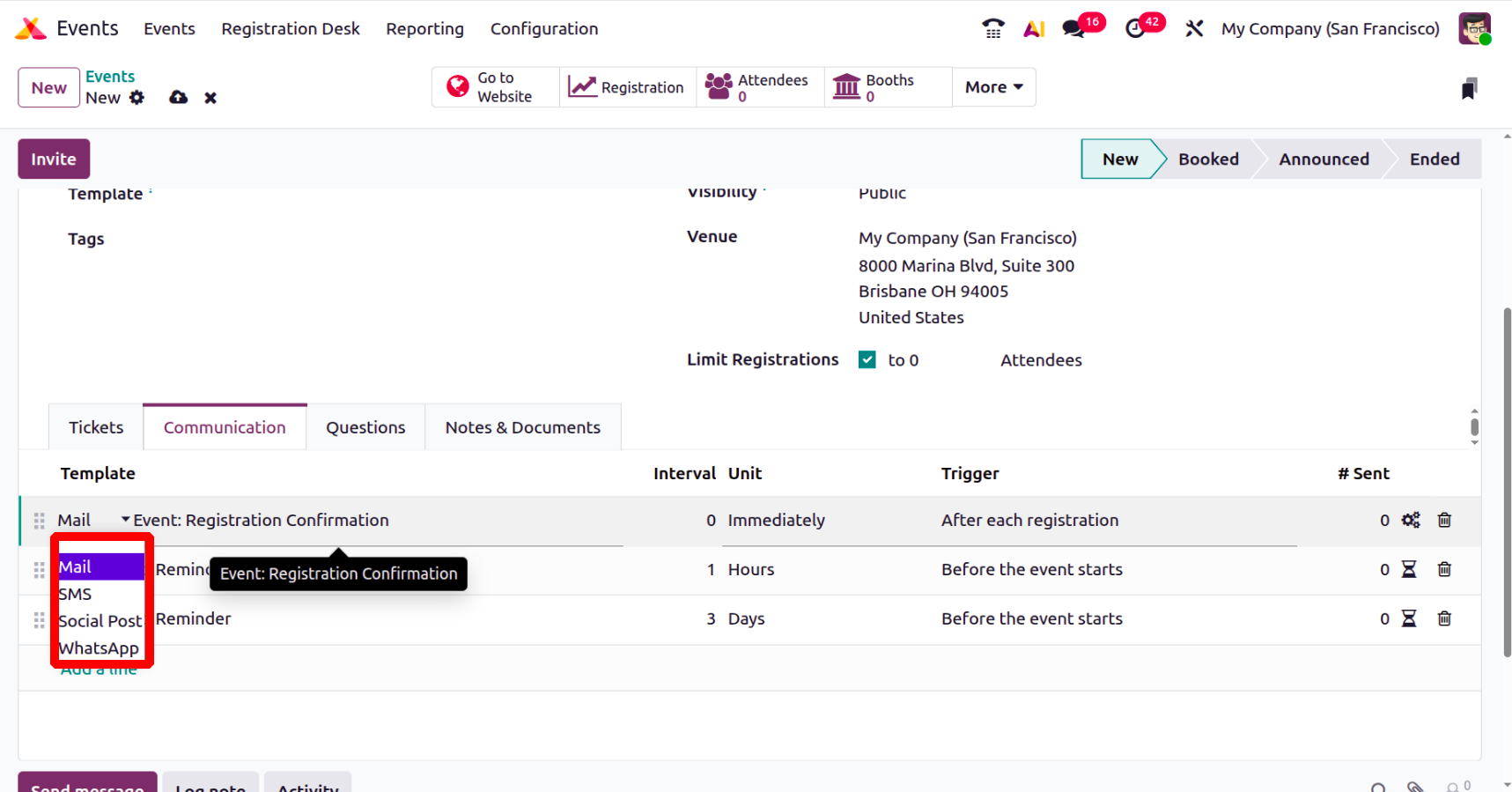Discard changes with the X icon
1512x792 pixels.
coord(210,98)
